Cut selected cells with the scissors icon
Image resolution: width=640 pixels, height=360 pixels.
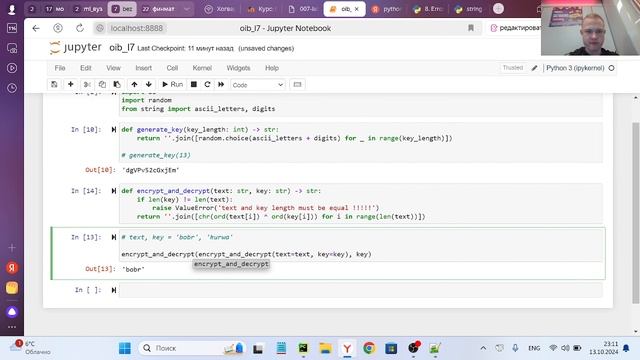tap(87, 84)
